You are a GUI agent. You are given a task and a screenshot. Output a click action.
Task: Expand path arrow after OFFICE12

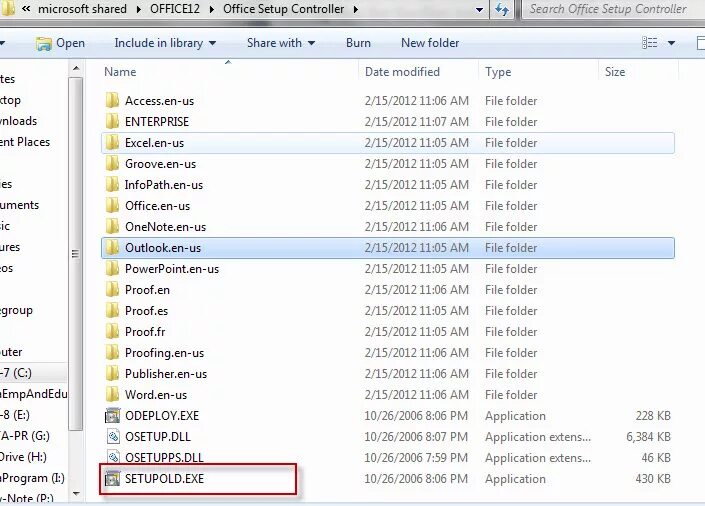coord(211,9)
